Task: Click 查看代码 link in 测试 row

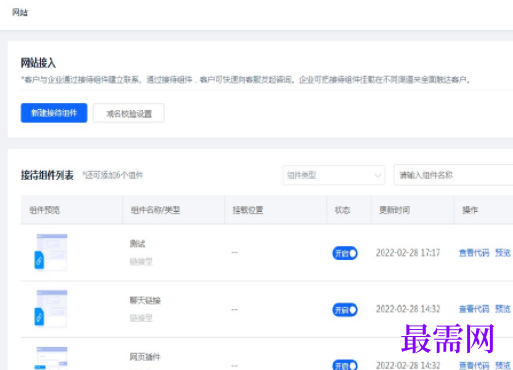Action: click(x=474, y=253)
